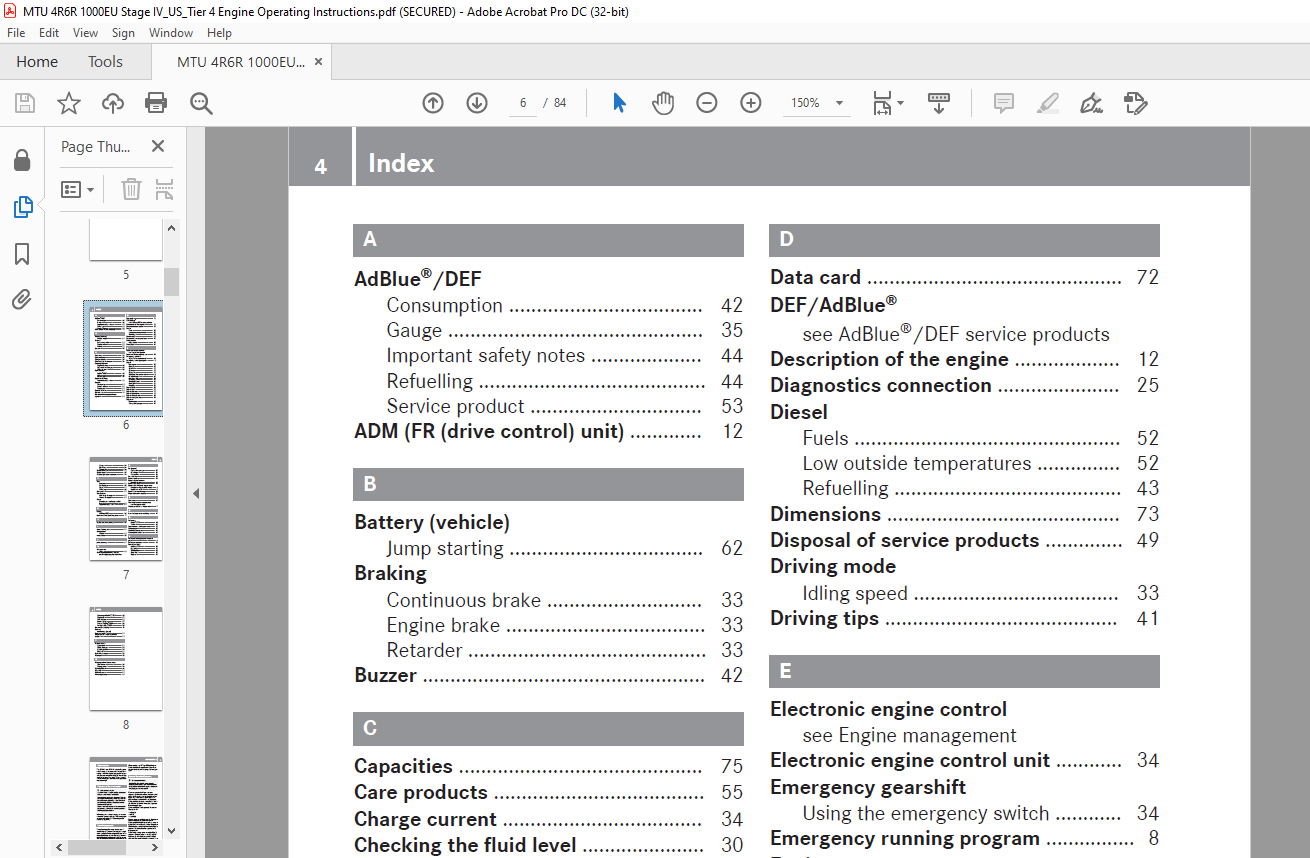1310x858 pixels.
Task: Click the Emergency running program entry
Action: [964, 839]
